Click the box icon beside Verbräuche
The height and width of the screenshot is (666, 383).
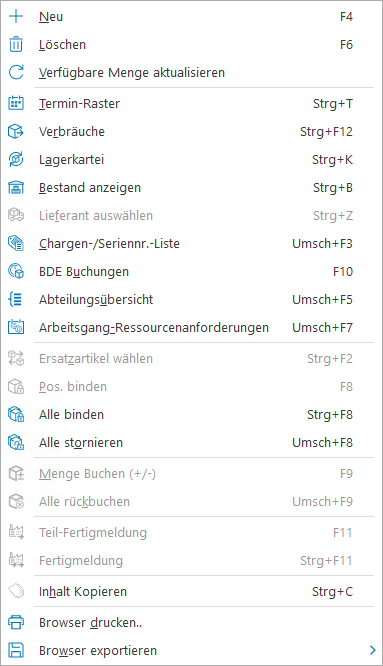pyautogui.click(x=16, y=132)
